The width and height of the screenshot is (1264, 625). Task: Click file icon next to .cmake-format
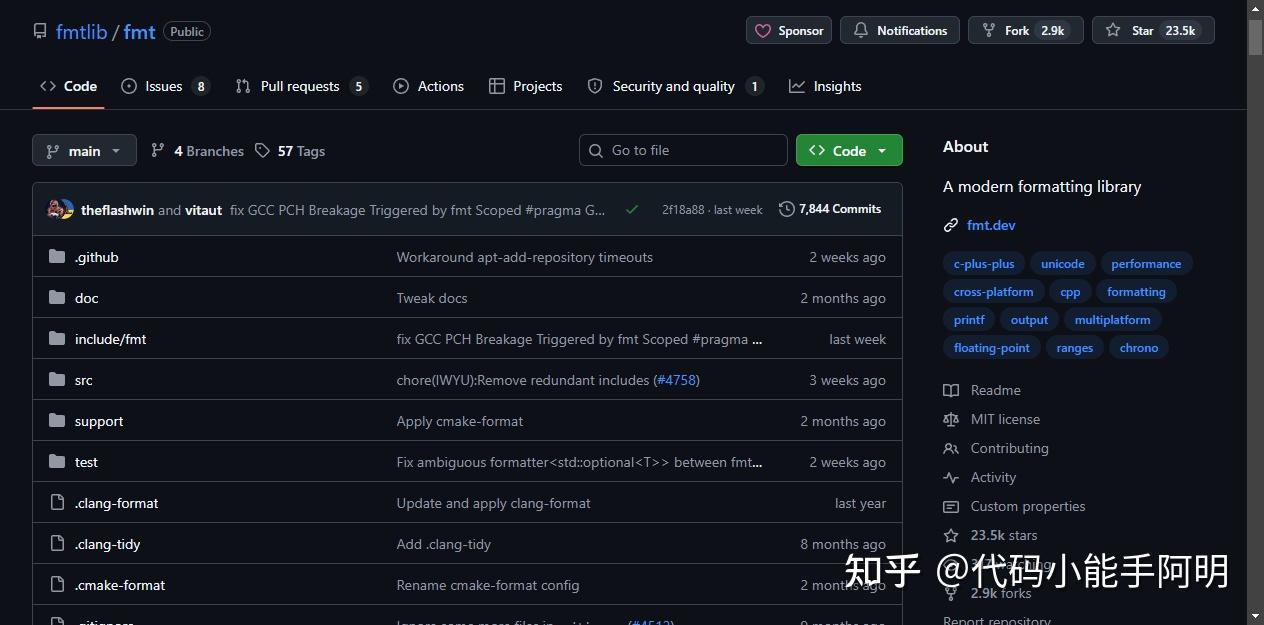(x=57, y=585)
